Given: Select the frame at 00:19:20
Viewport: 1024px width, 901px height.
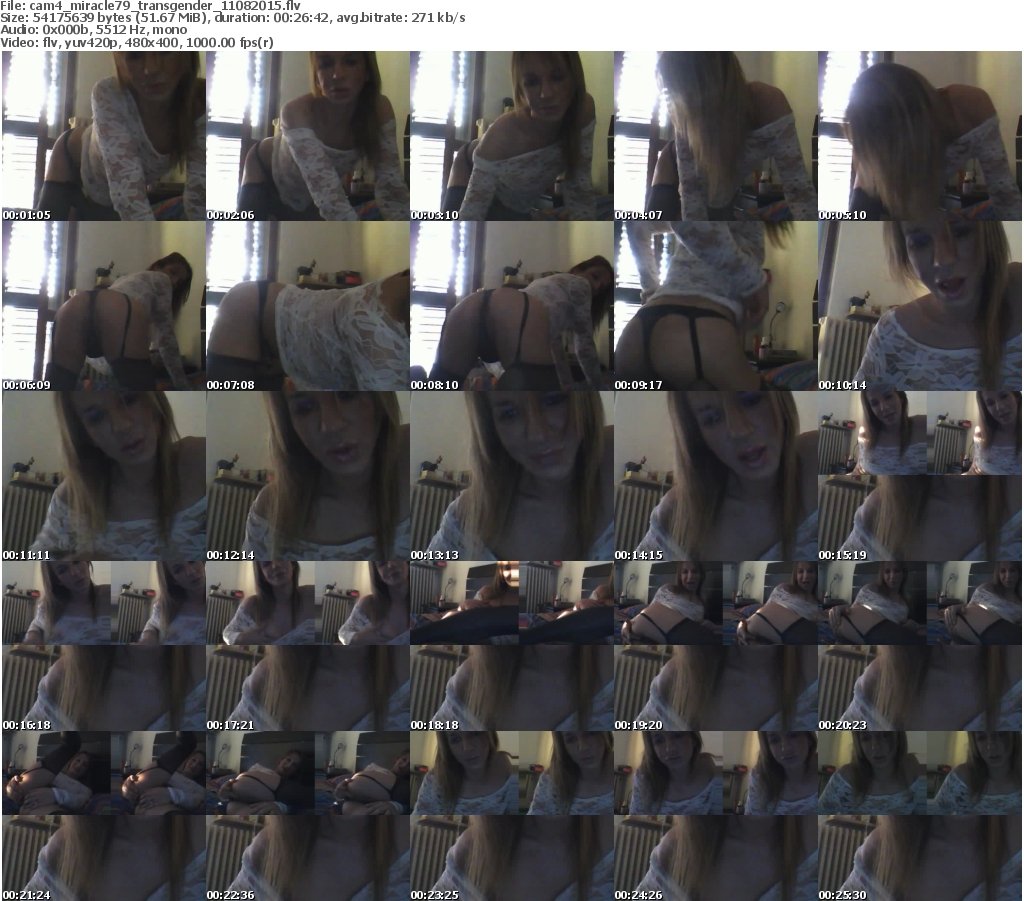Looking at the screenshot, I should coord(716,646).
